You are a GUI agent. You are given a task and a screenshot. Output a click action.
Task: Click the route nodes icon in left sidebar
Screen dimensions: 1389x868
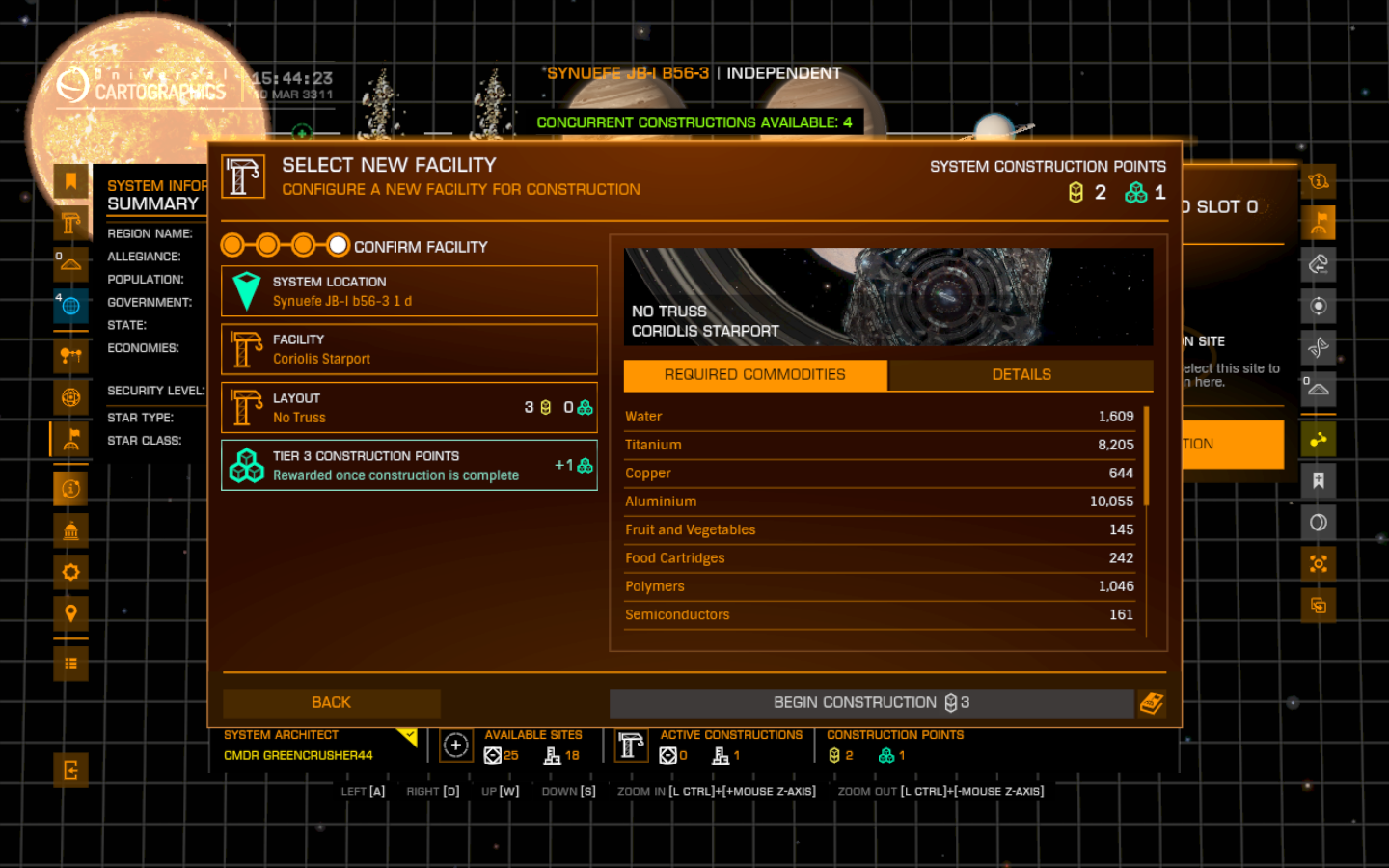click(70, 355)
